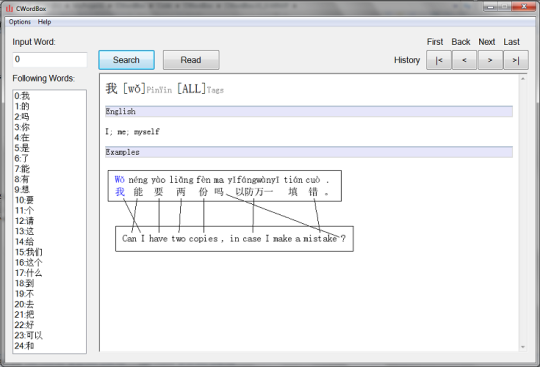Select word '13:这' in the list
Viewport: 540px width, 367px height.
24,231
